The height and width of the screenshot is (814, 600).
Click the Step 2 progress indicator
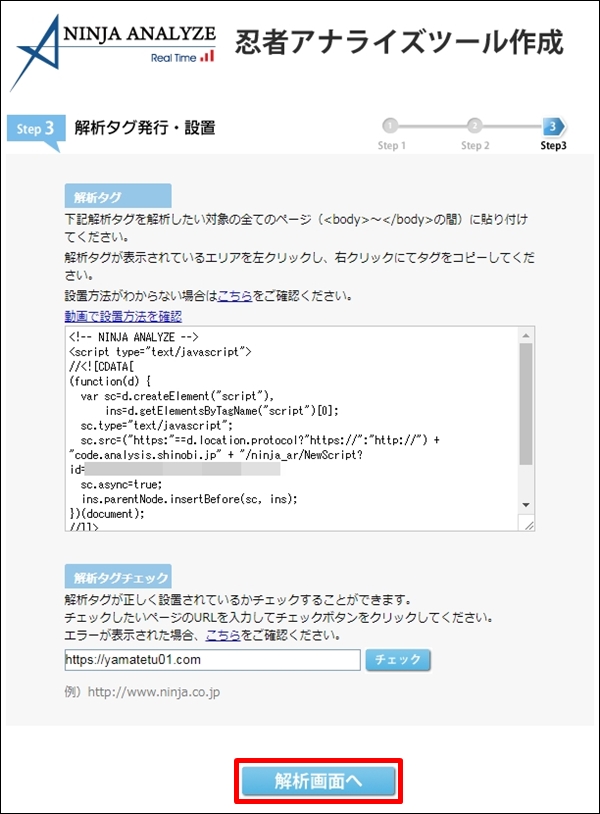(x=474, y=134)
